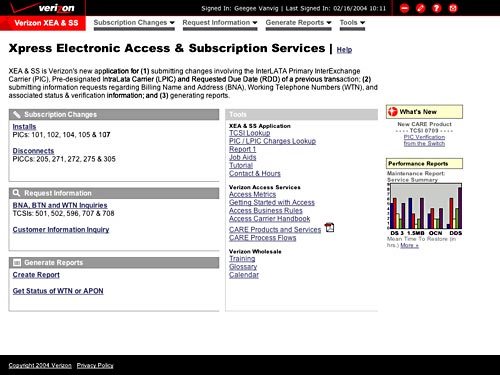Open PIC / LPIC Charges Lookup
This screenshot has height=375, width=500.
click(272, 141)
